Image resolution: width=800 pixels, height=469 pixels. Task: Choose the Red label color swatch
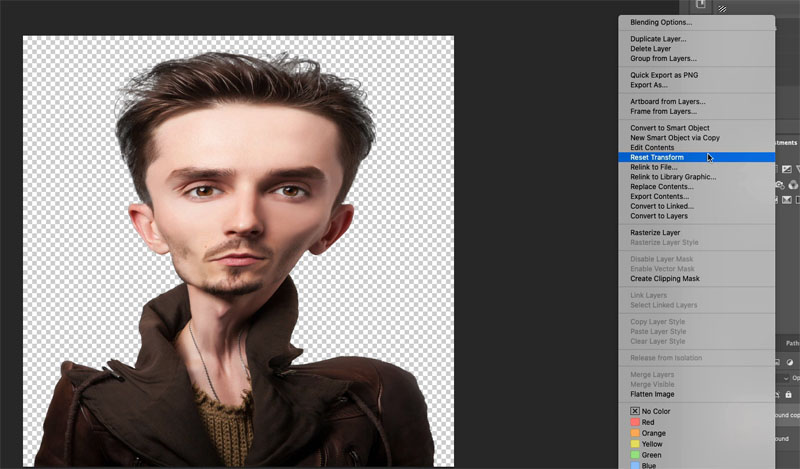634,422
